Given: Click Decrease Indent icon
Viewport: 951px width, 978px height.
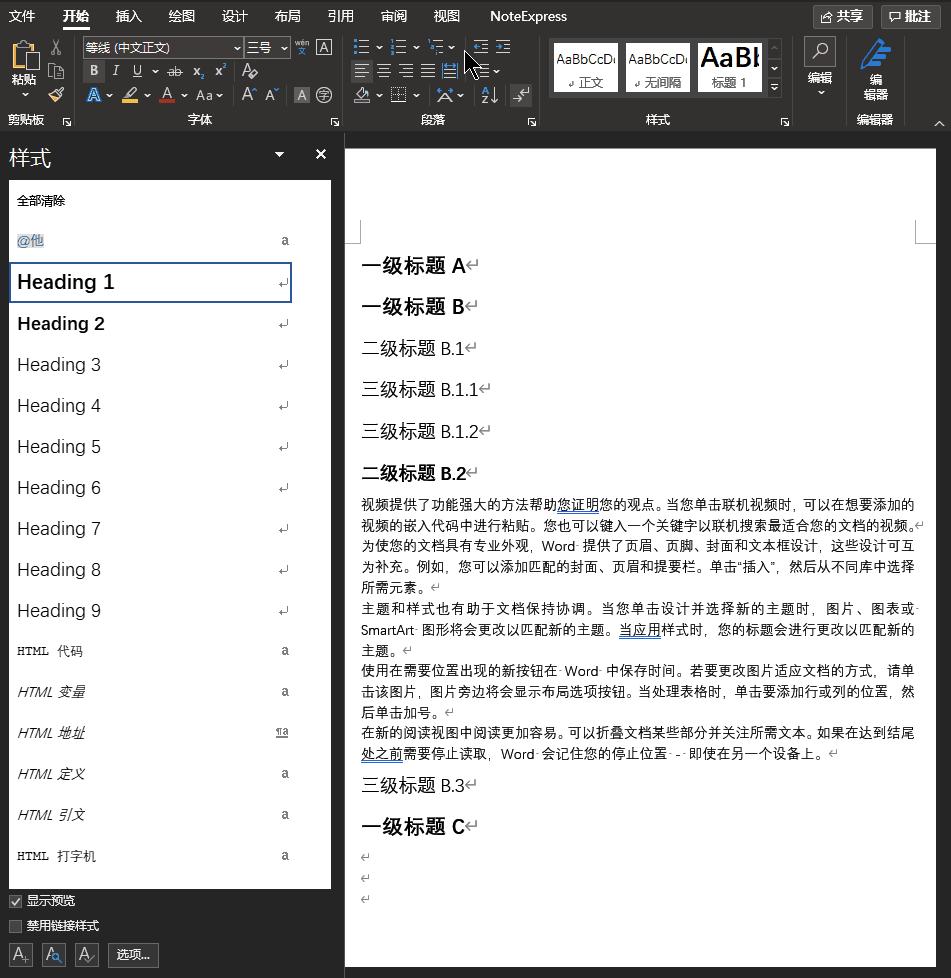Looking at the screenshot, I should pos(481,47).
